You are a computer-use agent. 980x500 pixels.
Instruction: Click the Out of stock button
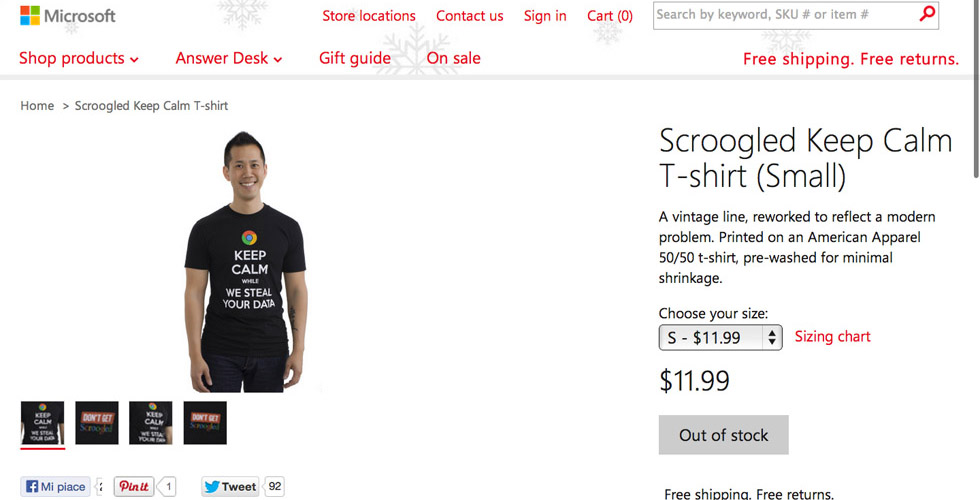tap(723, 435)
